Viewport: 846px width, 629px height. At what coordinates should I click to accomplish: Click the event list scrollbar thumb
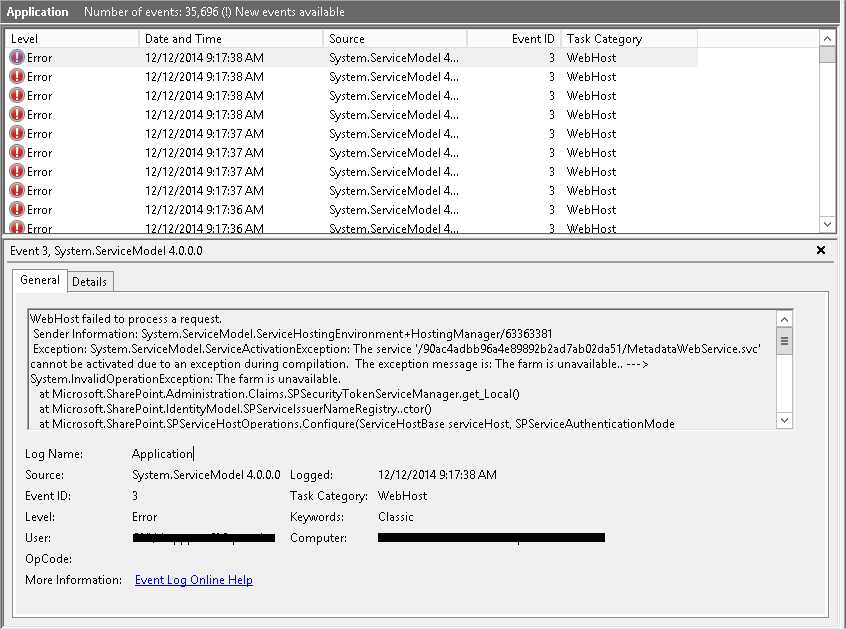pos(827,54)
